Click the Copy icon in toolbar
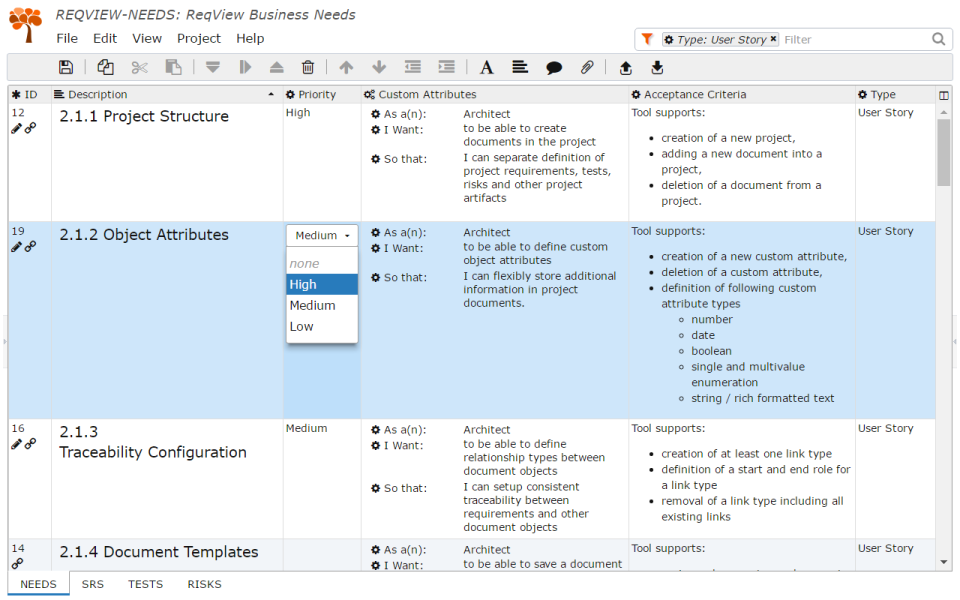 point(105,67)
